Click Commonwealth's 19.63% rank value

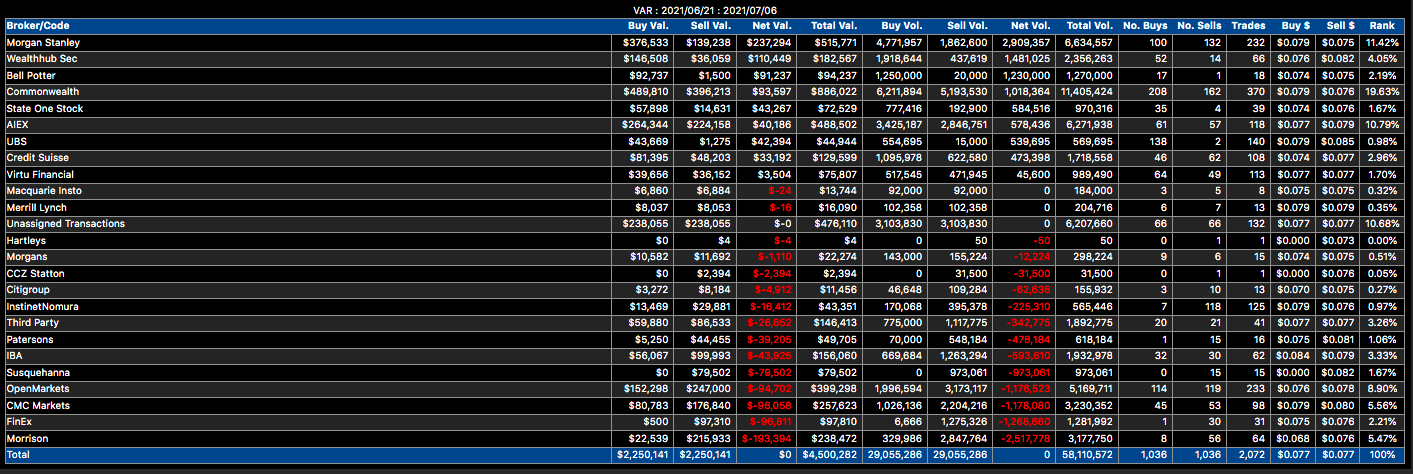1382,92
